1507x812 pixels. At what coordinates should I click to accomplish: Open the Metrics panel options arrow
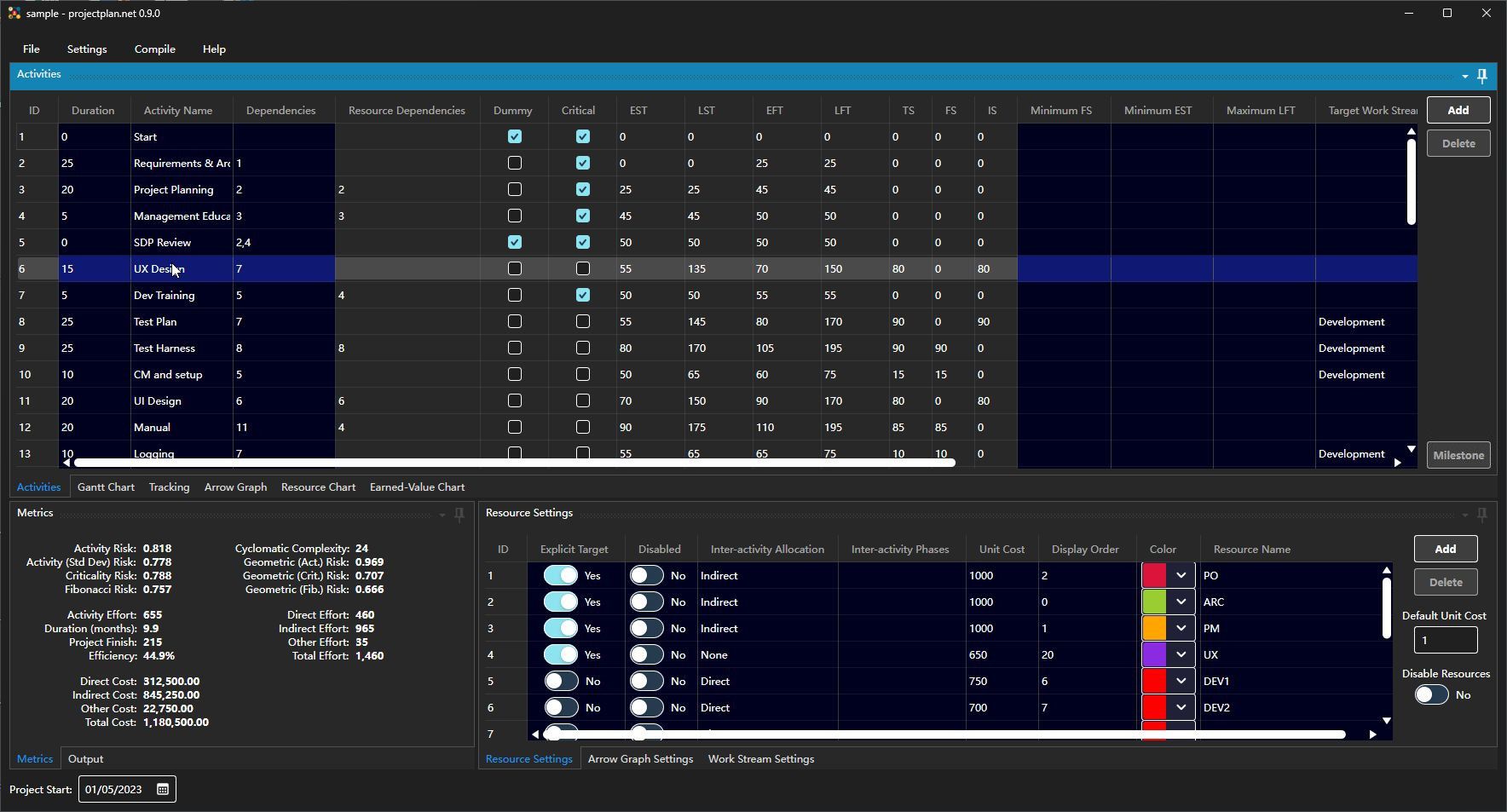(x=442, y=515)
